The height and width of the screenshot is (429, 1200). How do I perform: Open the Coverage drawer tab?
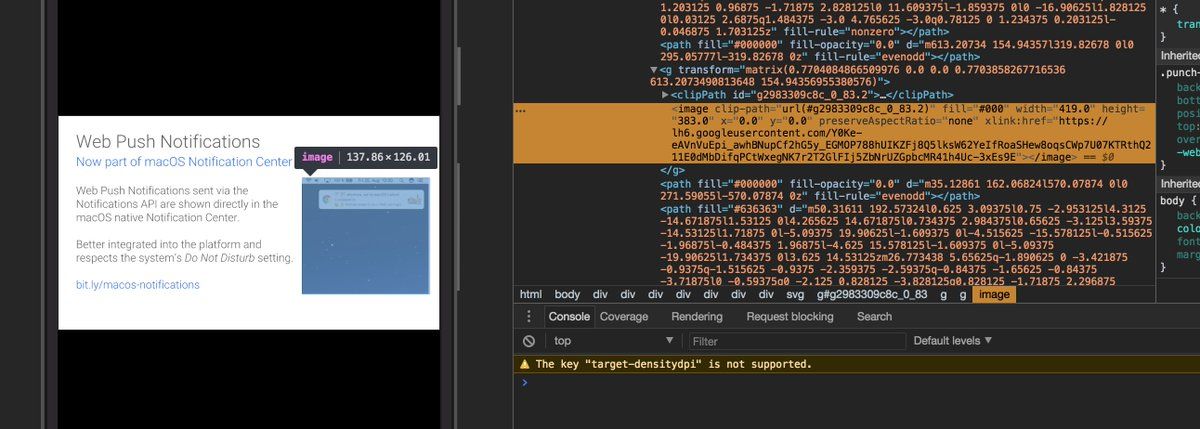(624, 317)
